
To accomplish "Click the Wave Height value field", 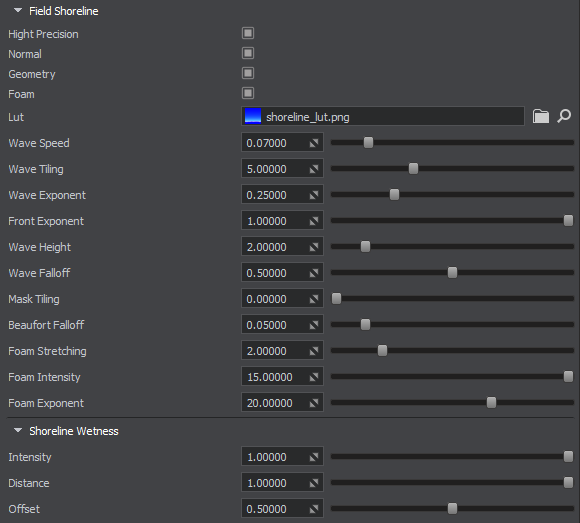I will coord(282,247).
